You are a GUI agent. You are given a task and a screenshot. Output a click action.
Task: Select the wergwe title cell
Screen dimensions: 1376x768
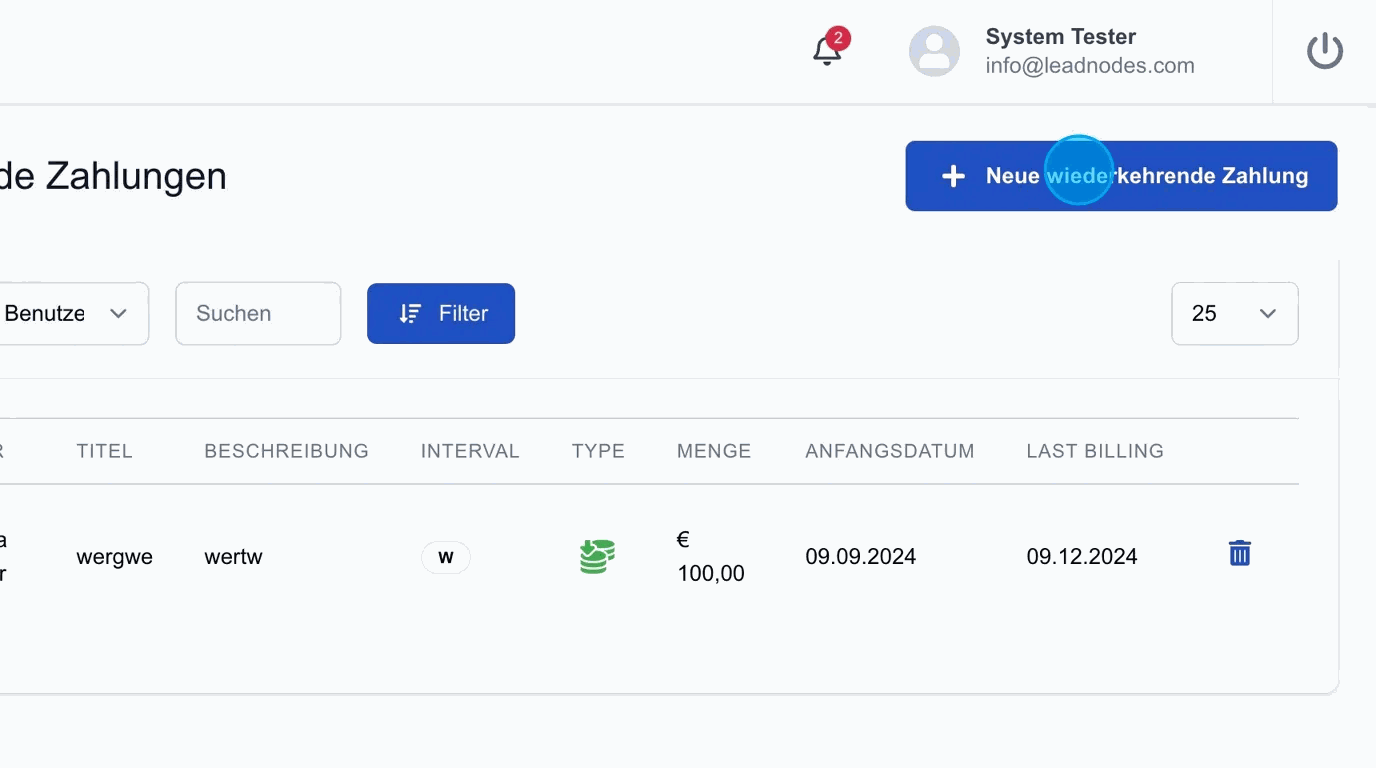(x=115, y=557)
